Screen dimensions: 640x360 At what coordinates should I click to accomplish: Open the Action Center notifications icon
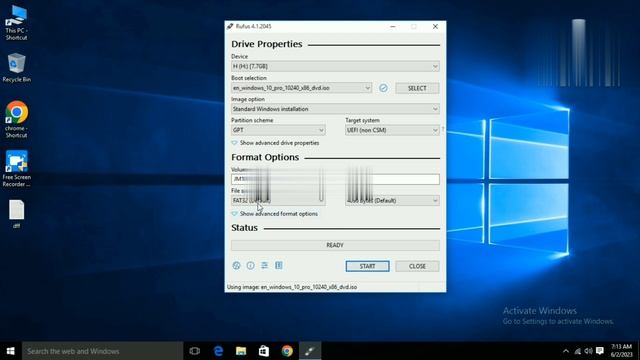pos(600,351)
